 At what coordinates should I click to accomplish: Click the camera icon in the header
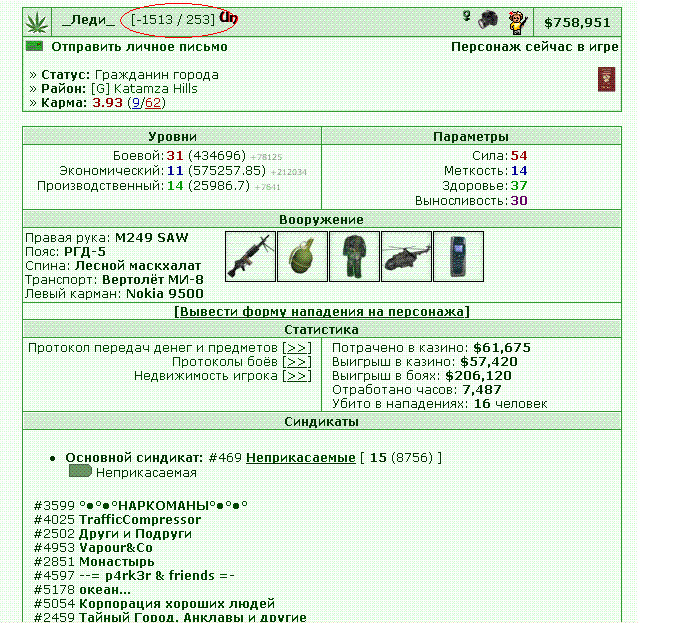(488, 20)
